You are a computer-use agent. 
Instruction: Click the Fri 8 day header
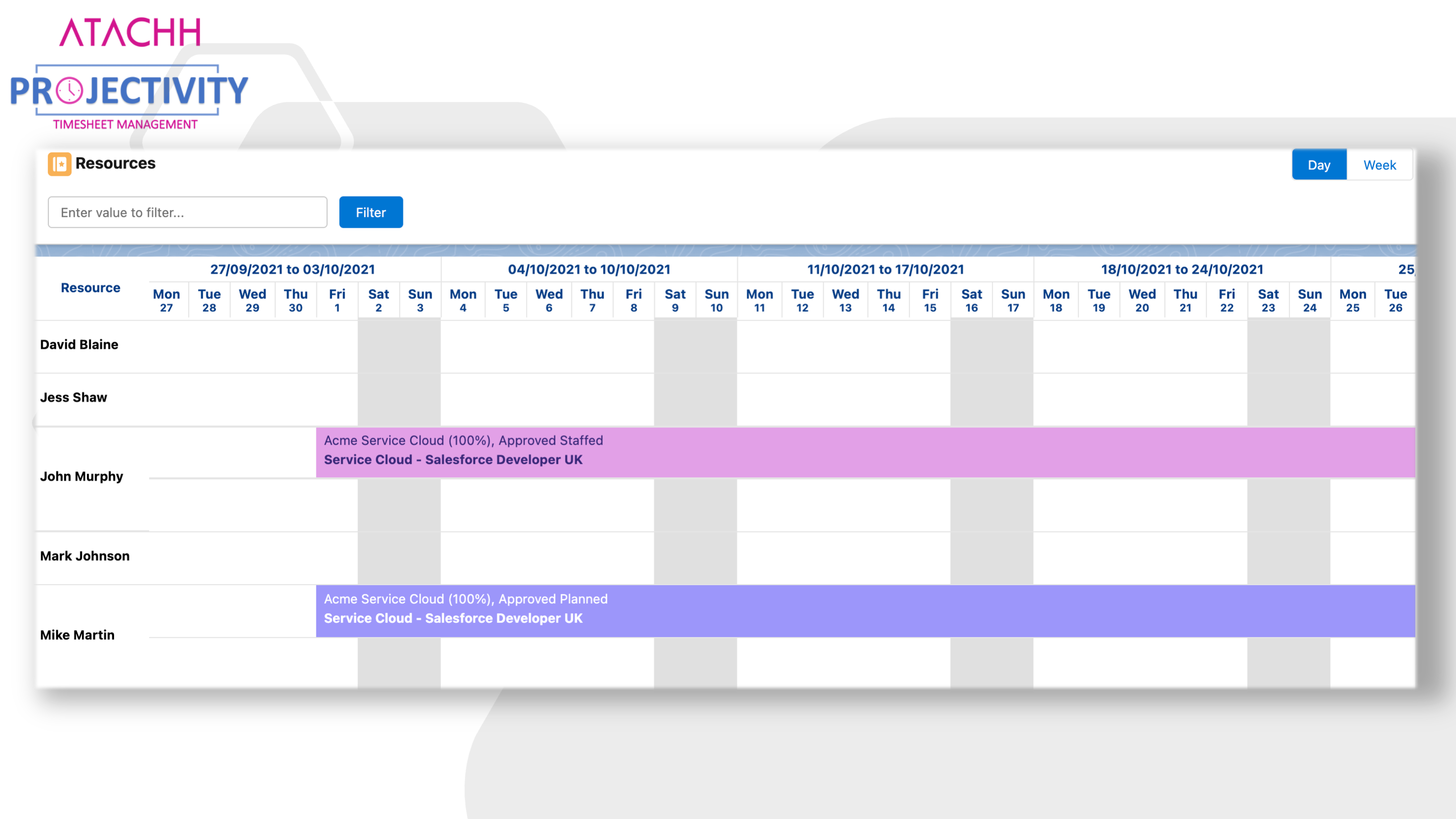click(x=634, y=300)
